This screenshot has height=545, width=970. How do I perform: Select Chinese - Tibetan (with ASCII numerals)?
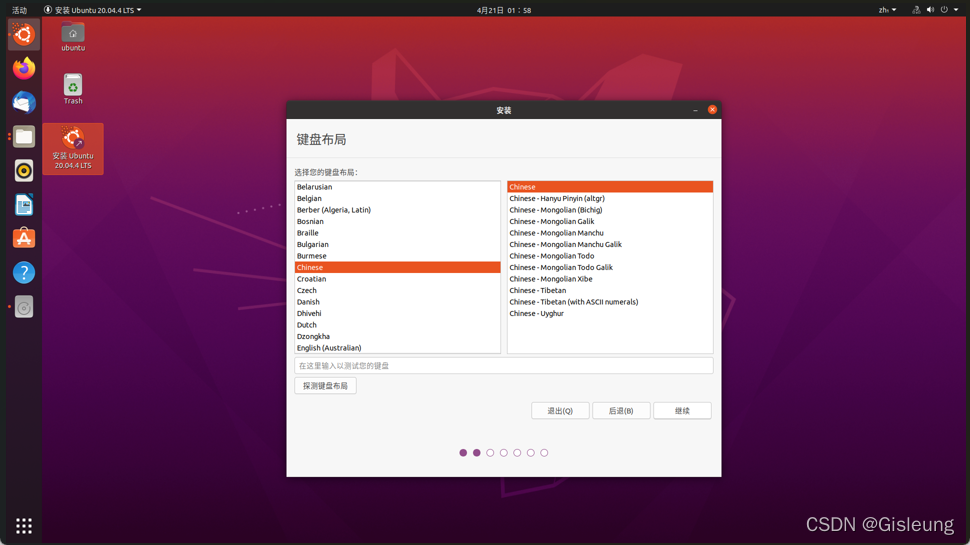click(610, 302)
